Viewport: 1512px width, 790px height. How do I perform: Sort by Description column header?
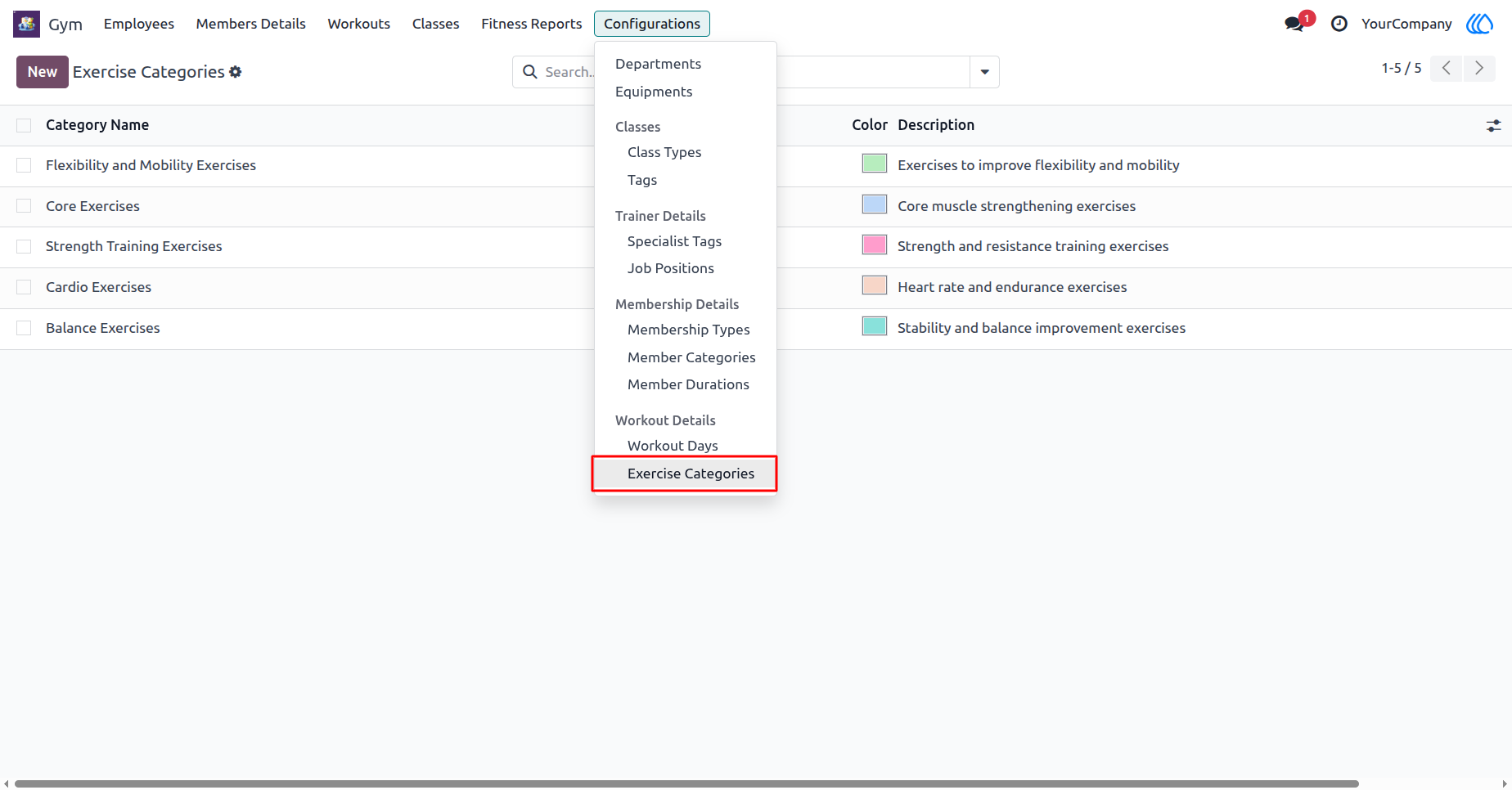click(x=936, y=125)
